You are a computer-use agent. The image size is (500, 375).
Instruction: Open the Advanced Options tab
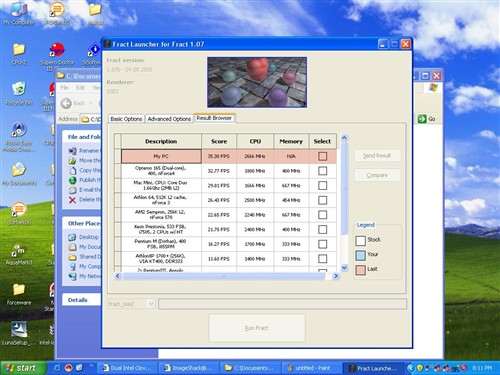click(x=169, y=119)
